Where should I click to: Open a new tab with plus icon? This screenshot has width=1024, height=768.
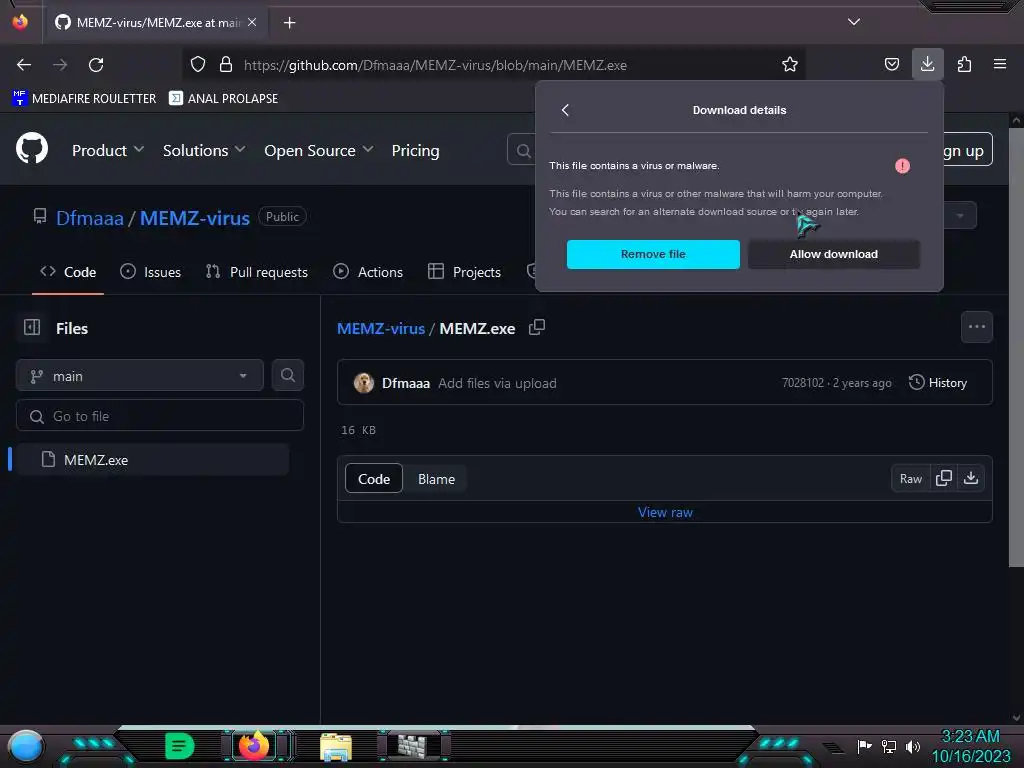(289, 23)
